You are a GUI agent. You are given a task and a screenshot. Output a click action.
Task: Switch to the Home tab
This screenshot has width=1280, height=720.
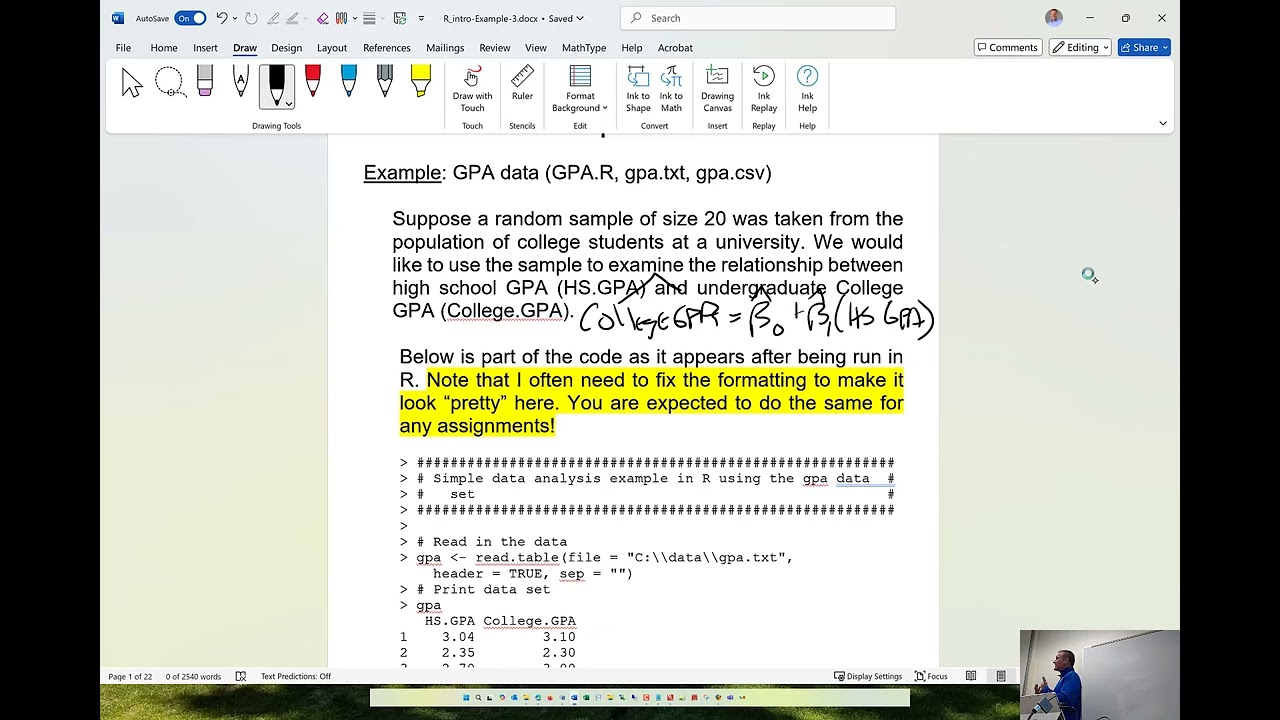pyautogui.click(x=164, y=47)
